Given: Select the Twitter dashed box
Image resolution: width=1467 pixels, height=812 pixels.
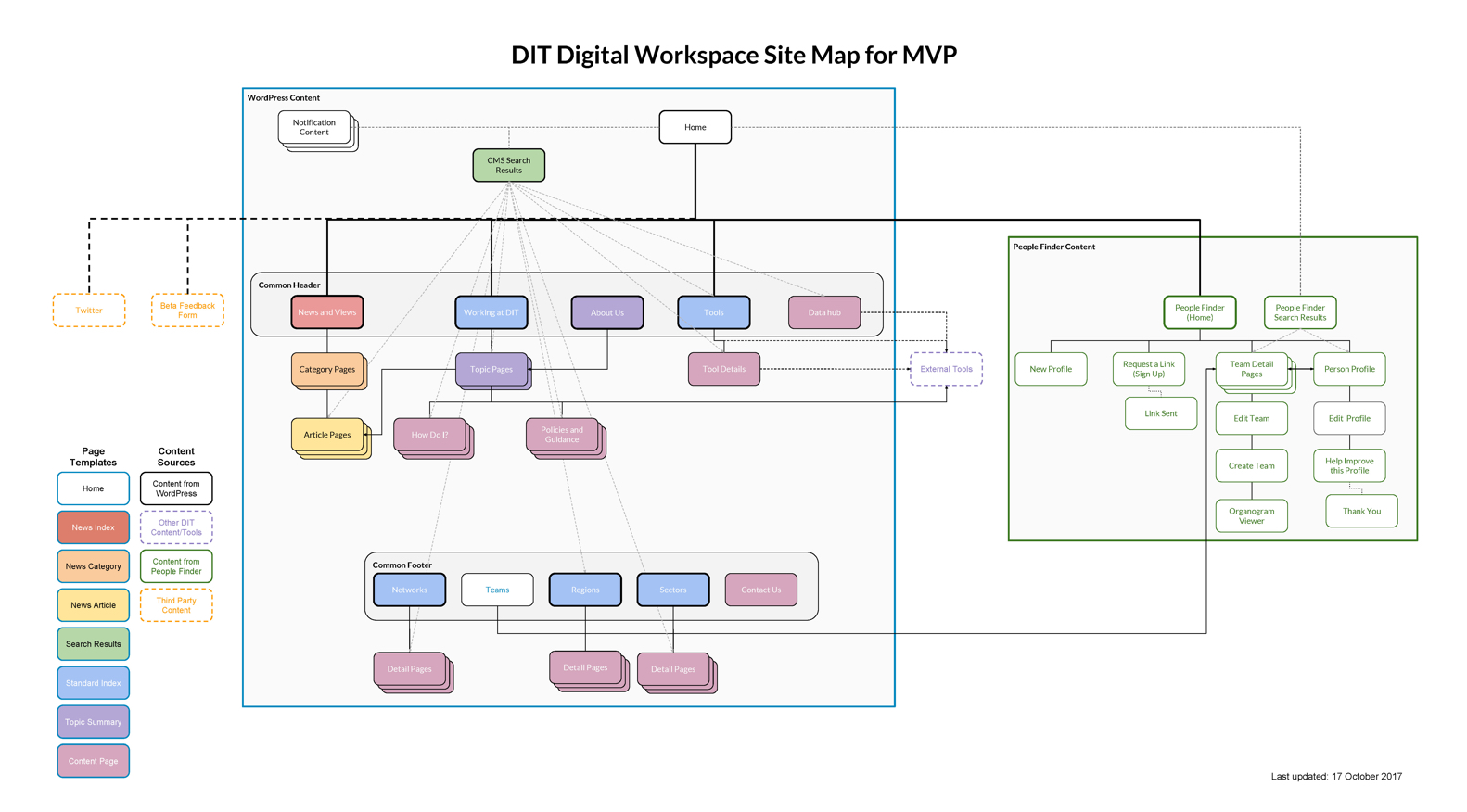Looking at the screenshot, I should click(89, 311).
